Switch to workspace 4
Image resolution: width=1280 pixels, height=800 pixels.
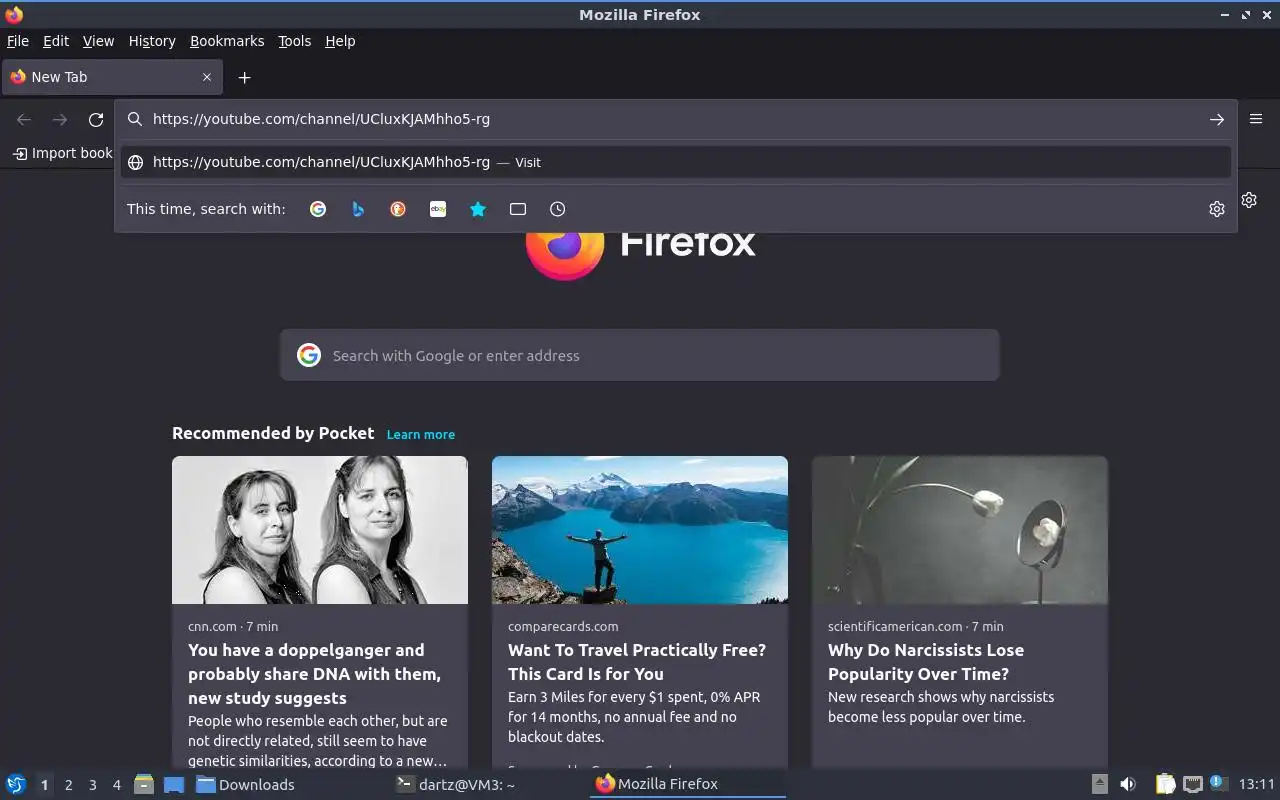pyautogui.click(x=116, y=785)
